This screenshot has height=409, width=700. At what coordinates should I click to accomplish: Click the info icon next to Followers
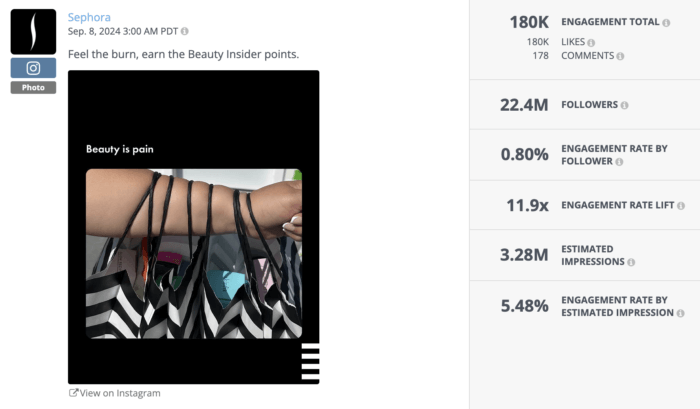coord(624,105)
